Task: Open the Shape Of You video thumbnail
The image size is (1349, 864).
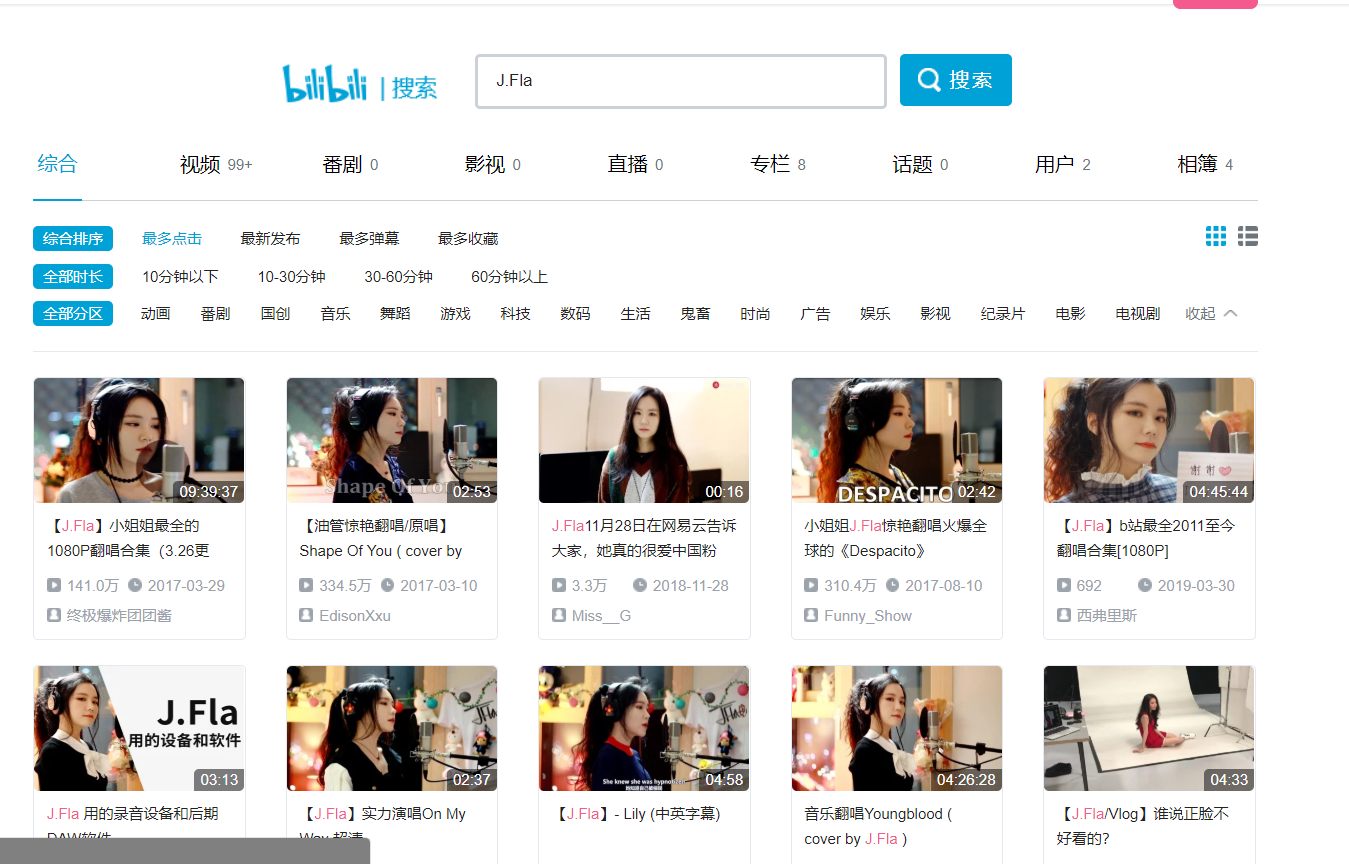Action: pyautogui.click(x=391, y=440)
